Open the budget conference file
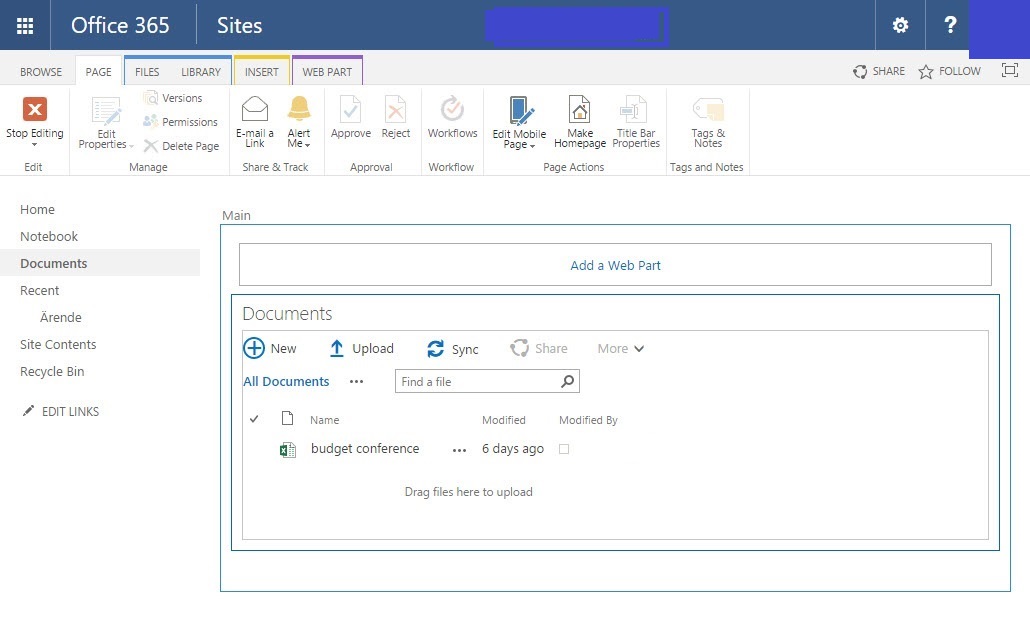This screenshot has width=1030, height=620. tap(365, 449)
